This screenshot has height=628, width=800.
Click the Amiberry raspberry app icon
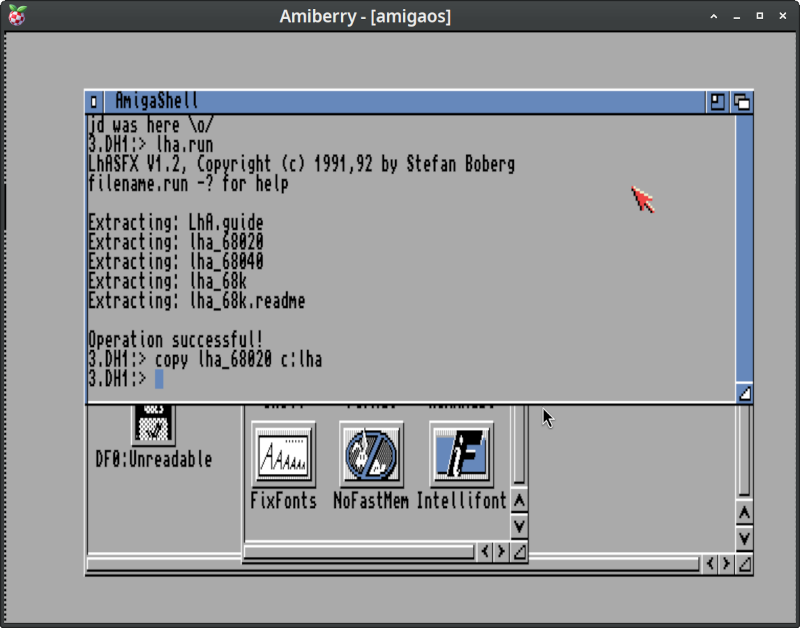point(17,16)
